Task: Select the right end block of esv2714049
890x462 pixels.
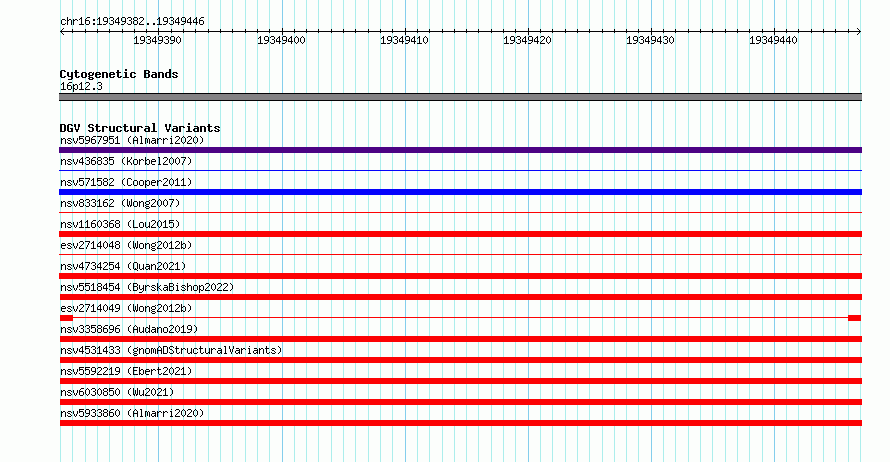Action: click(854, 318)
